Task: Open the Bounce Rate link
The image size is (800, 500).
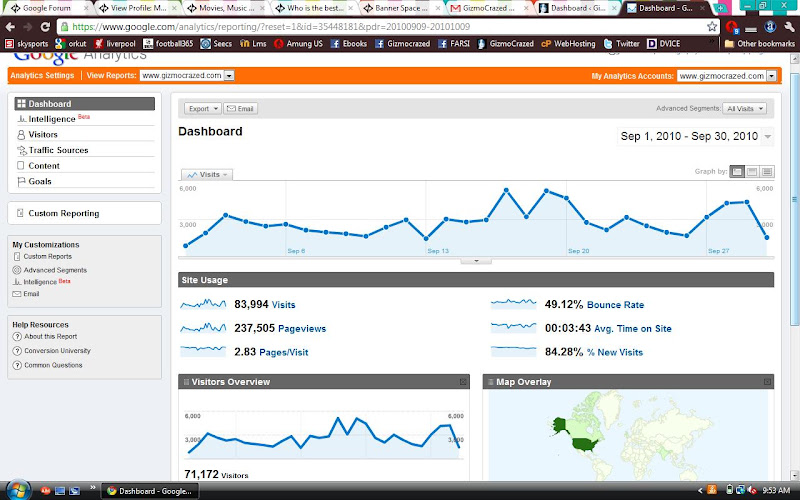Action: tap(615, 305)
